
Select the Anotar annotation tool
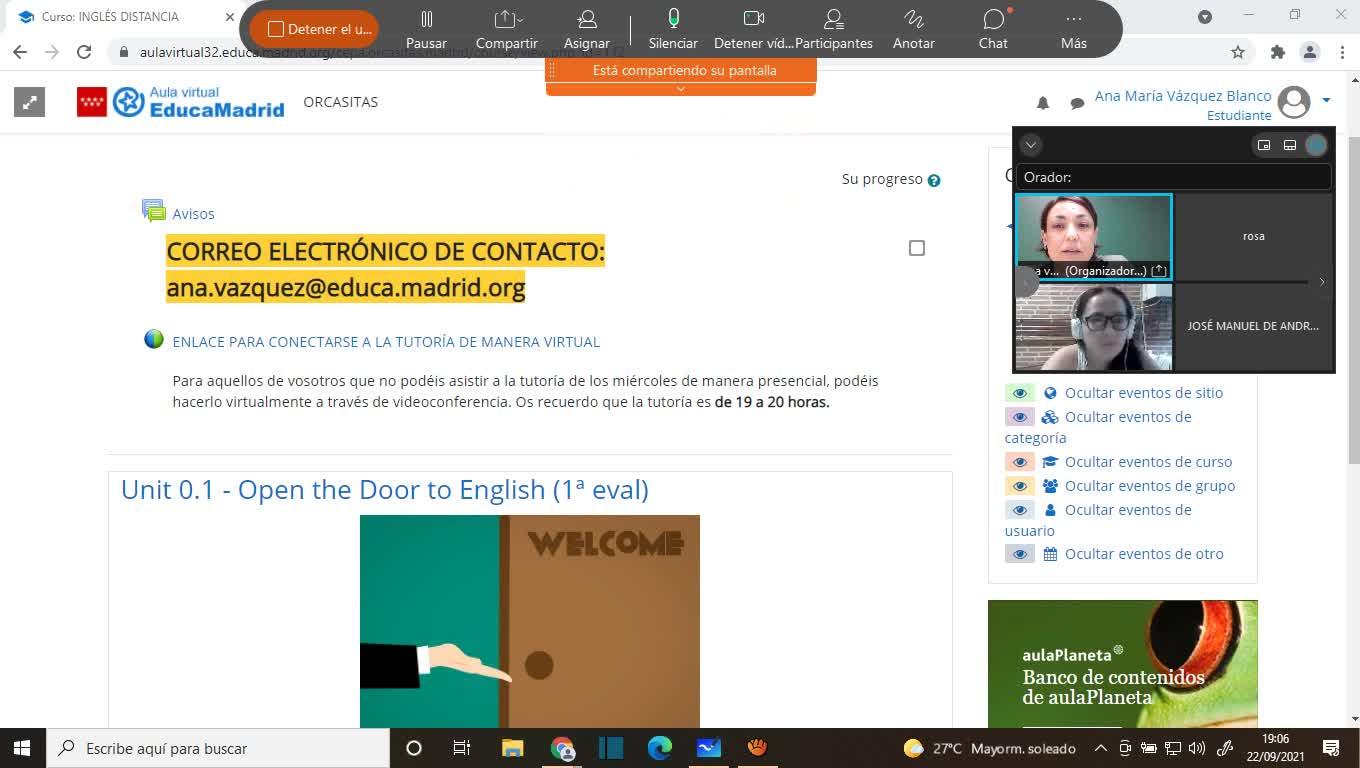[x=914, y=29]
